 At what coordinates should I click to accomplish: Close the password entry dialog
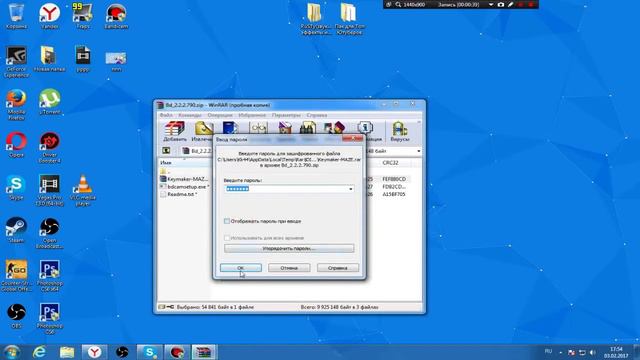pos(353,139)
